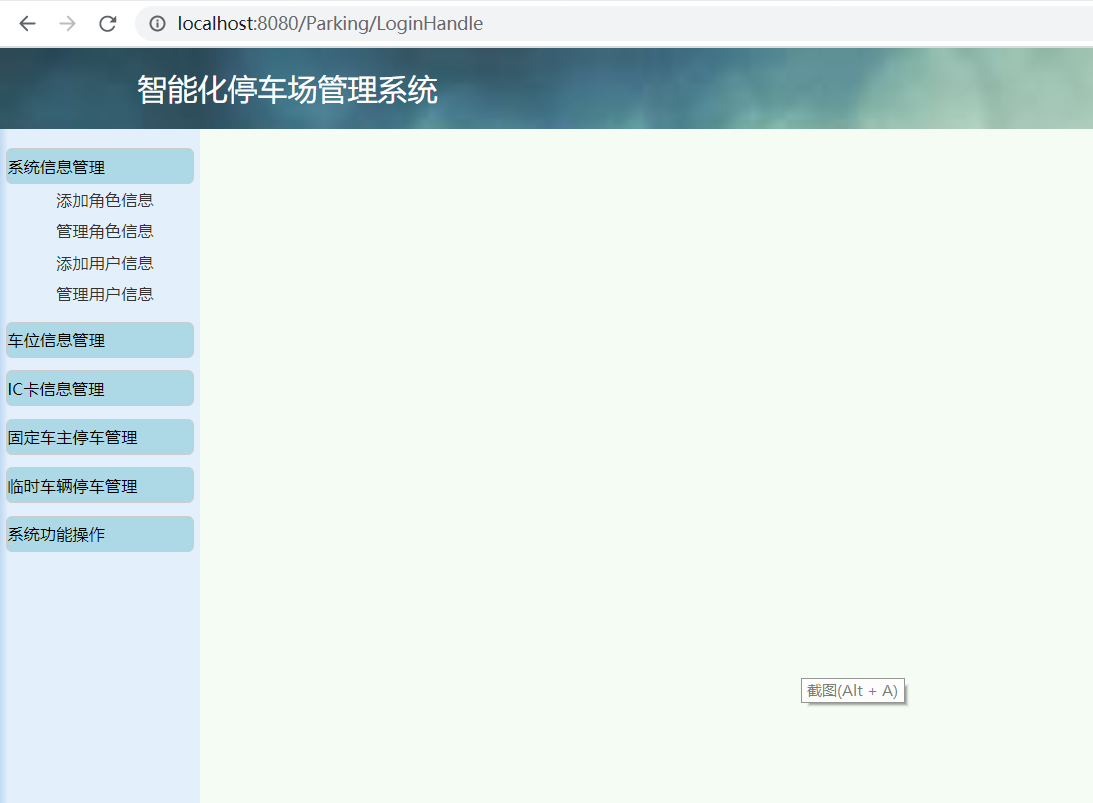Go back with the browser back arrow
The width and height of the screenshot is (1093, 803).
[27, 24]
